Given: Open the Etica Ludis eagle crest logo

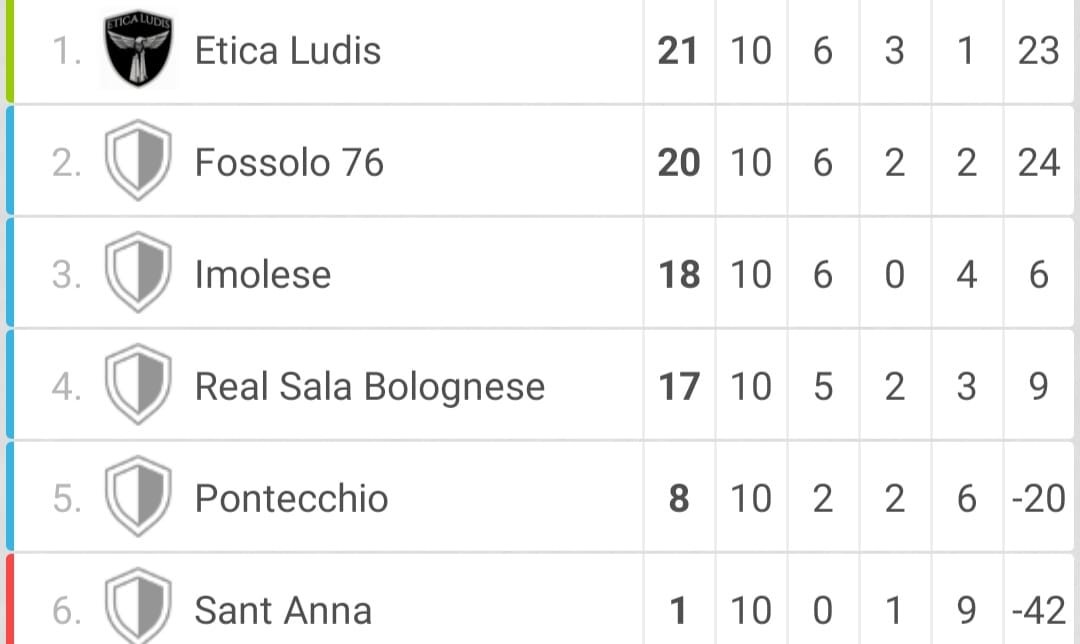Looking at the screenshot, I should [x=138, y=48].
